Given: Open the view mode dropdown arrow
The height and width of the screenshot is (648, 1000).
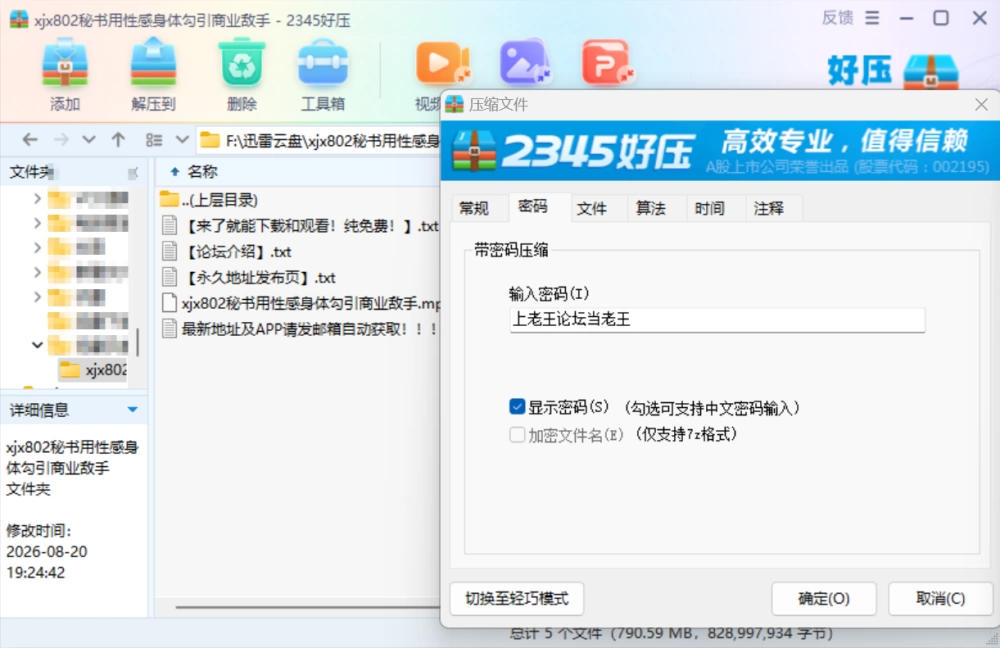Looking at the screenshot, I should pos(182,140).
